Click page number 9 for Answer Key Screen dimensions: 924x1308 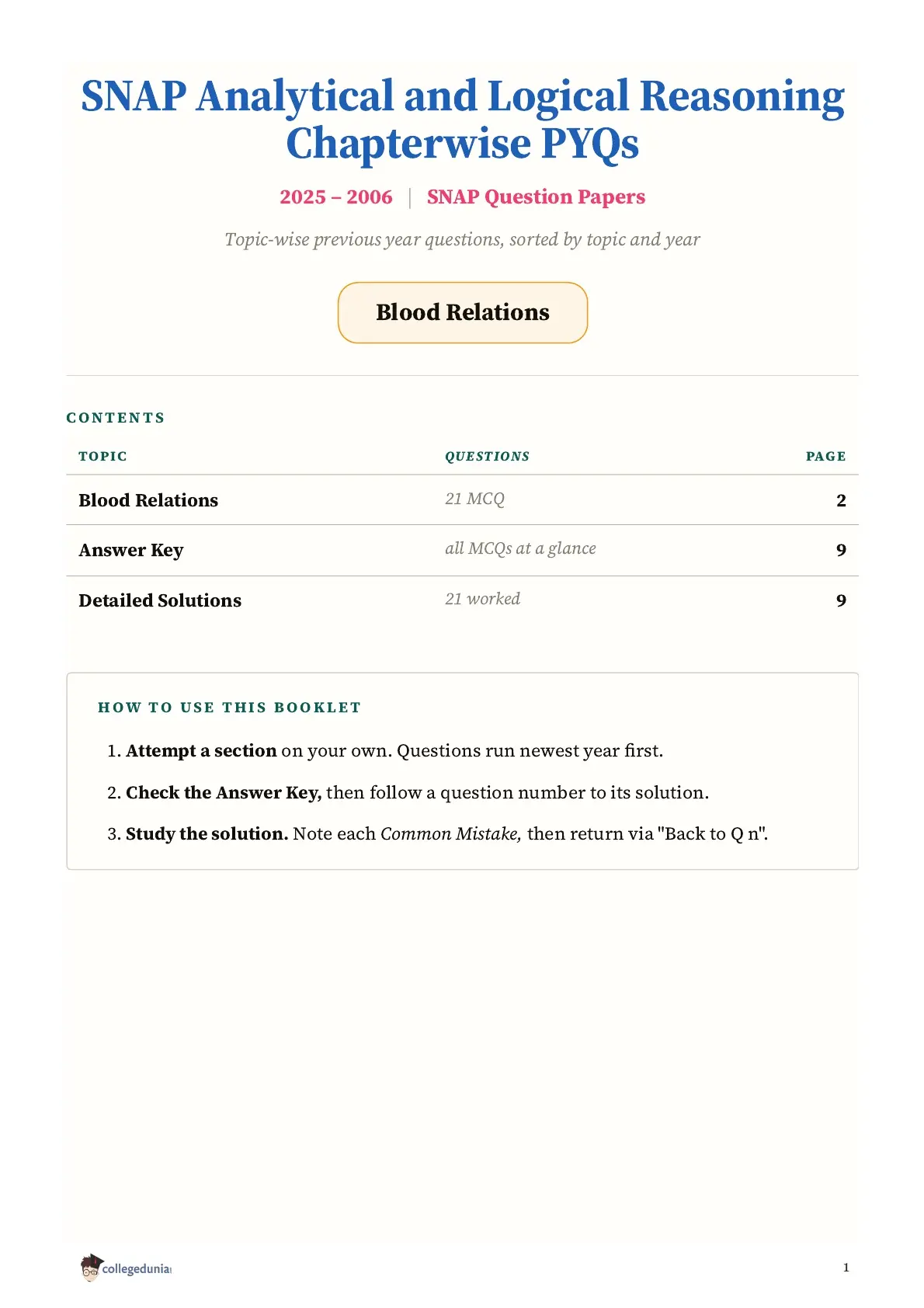click(x=841, y=551)
